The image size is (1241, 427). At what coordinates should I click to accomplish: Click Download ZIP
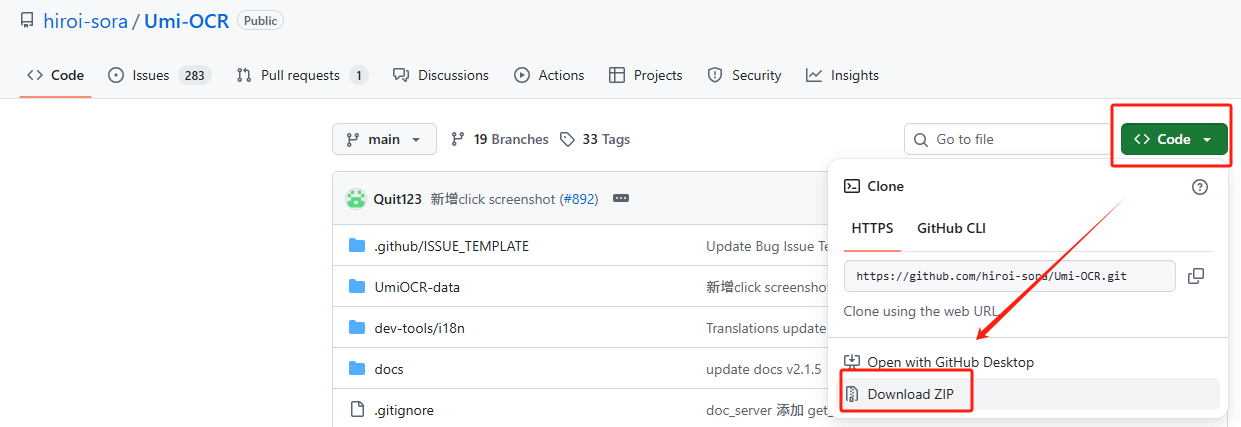coord(909,394)
